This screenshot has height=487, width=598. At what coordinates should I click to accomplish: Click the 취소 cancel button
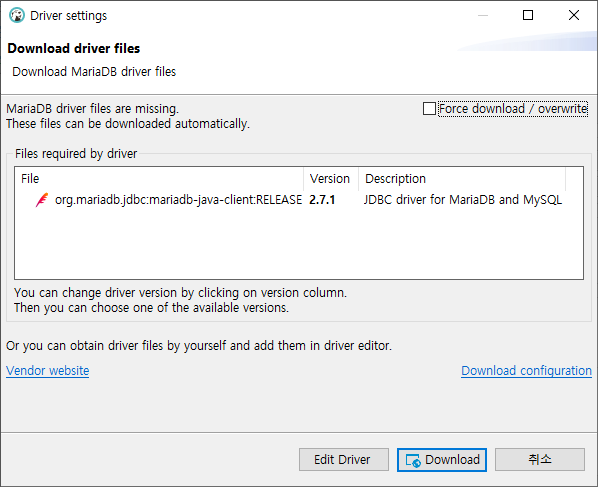540,460
